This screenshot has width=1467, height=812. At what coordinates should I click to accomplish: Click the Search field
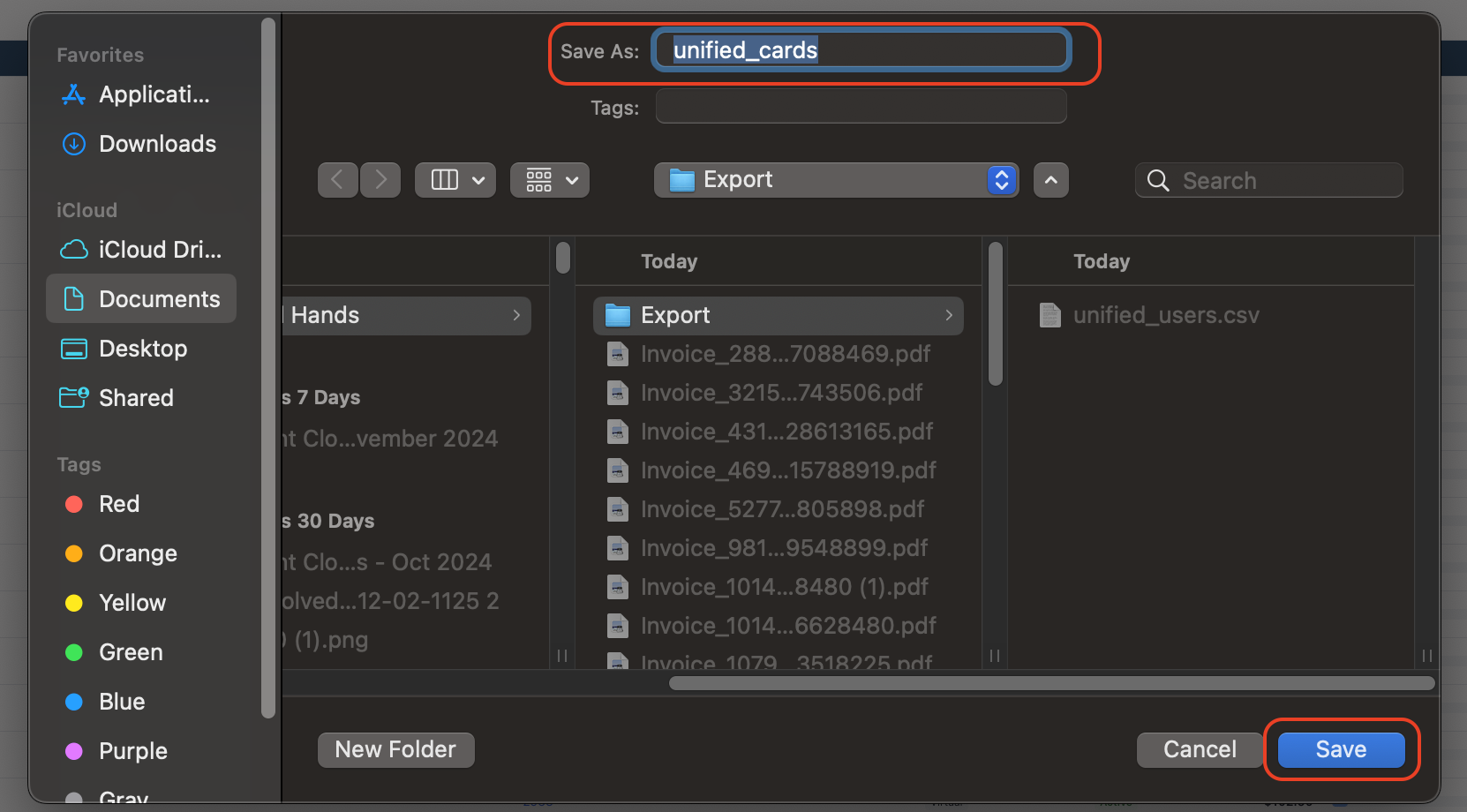pos(1268,180)
